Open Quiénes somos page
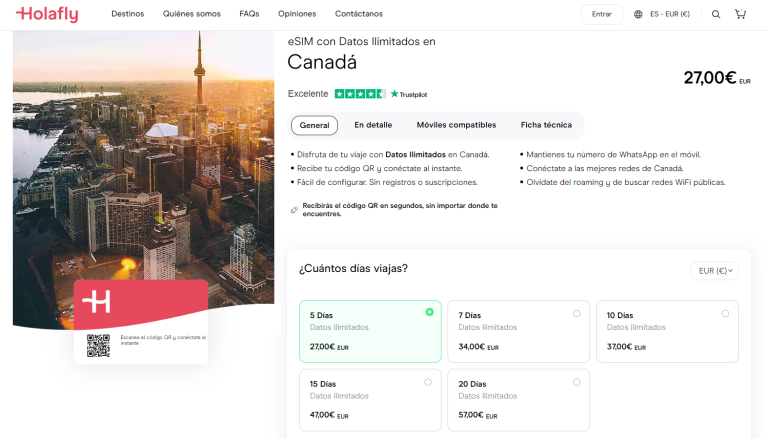768x439 pixels. click(192, 14)
